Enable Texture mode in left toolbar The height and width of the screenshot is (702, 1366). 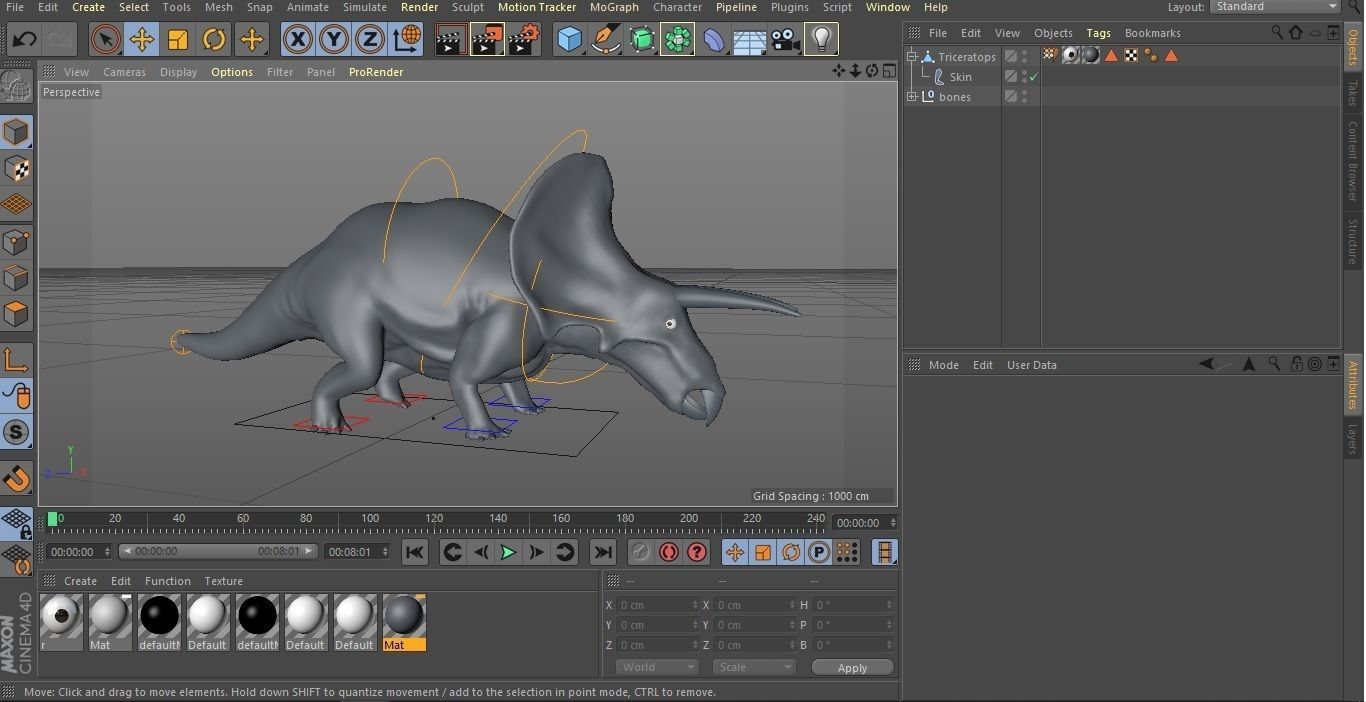pyautogui.click(x=16, y=168)
